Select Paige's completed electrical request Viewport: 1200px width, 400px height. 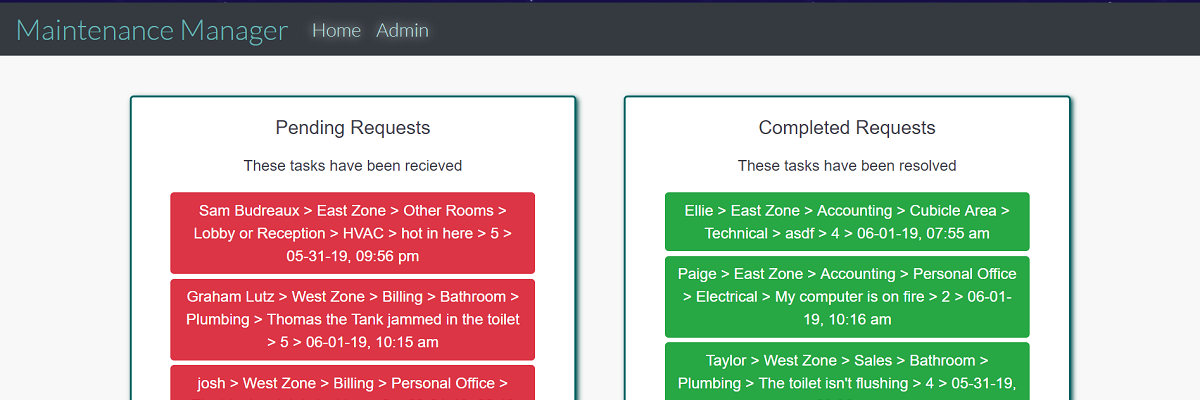pos(846,297)
